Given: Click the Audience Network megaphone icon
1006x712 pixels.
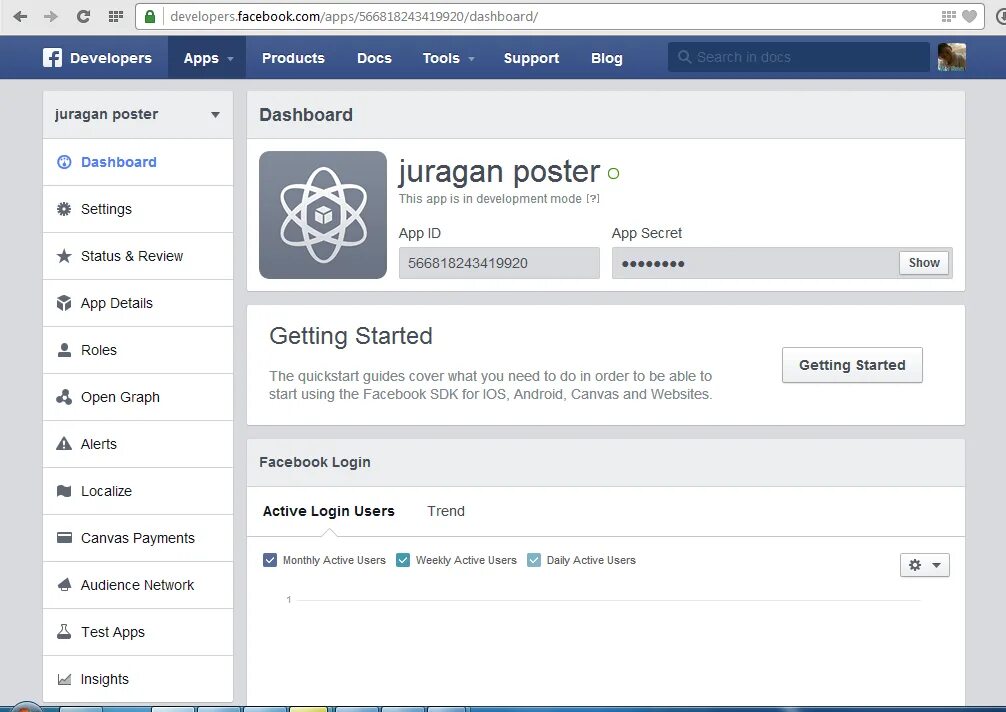Looking at the screenshot, I should tap(64, 584).
